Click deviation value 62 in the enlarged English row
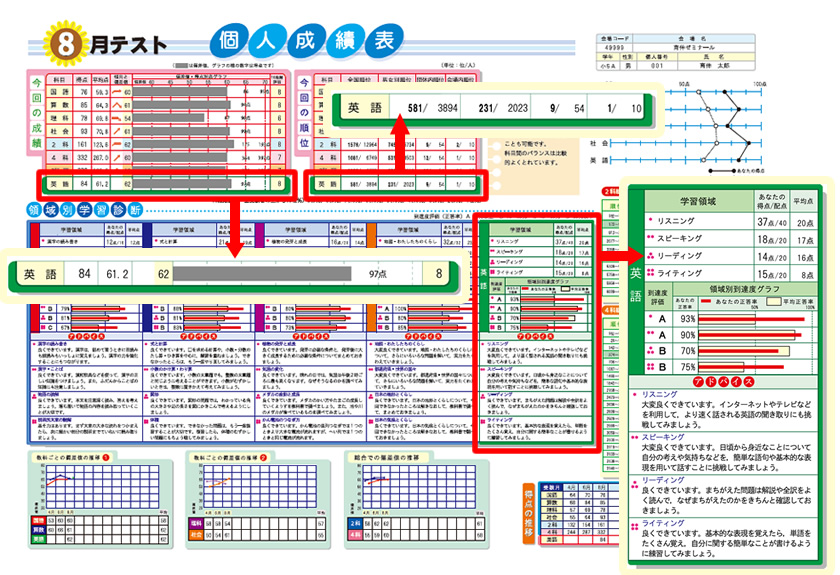Image resolution: width=840 pixels, height=575 pixels. (163, 274)
